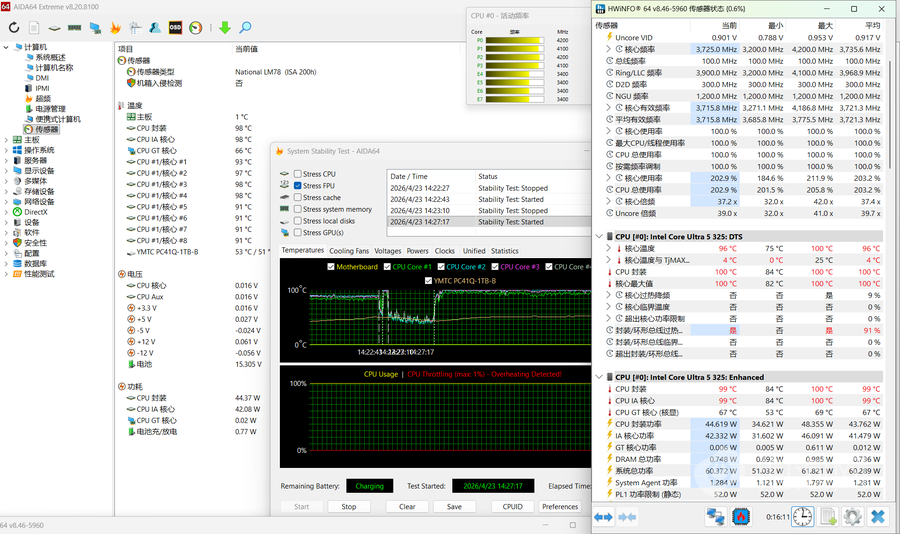Expand 核心频率 row in HWiNFO
The image size is (900, 534).
(608, 49)
